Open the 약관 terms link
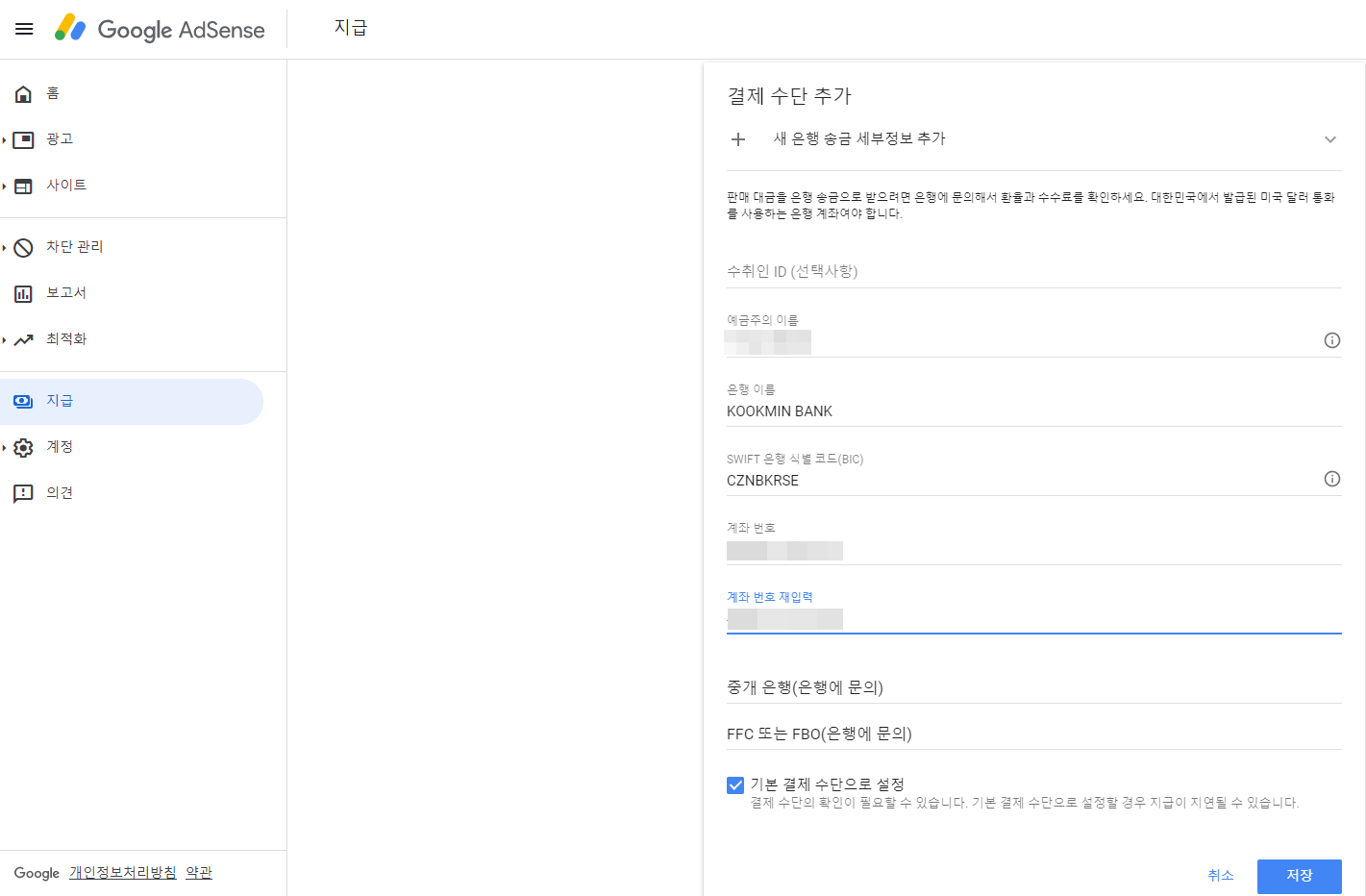This screenshot has height=896, width=1366. point(199,873)
